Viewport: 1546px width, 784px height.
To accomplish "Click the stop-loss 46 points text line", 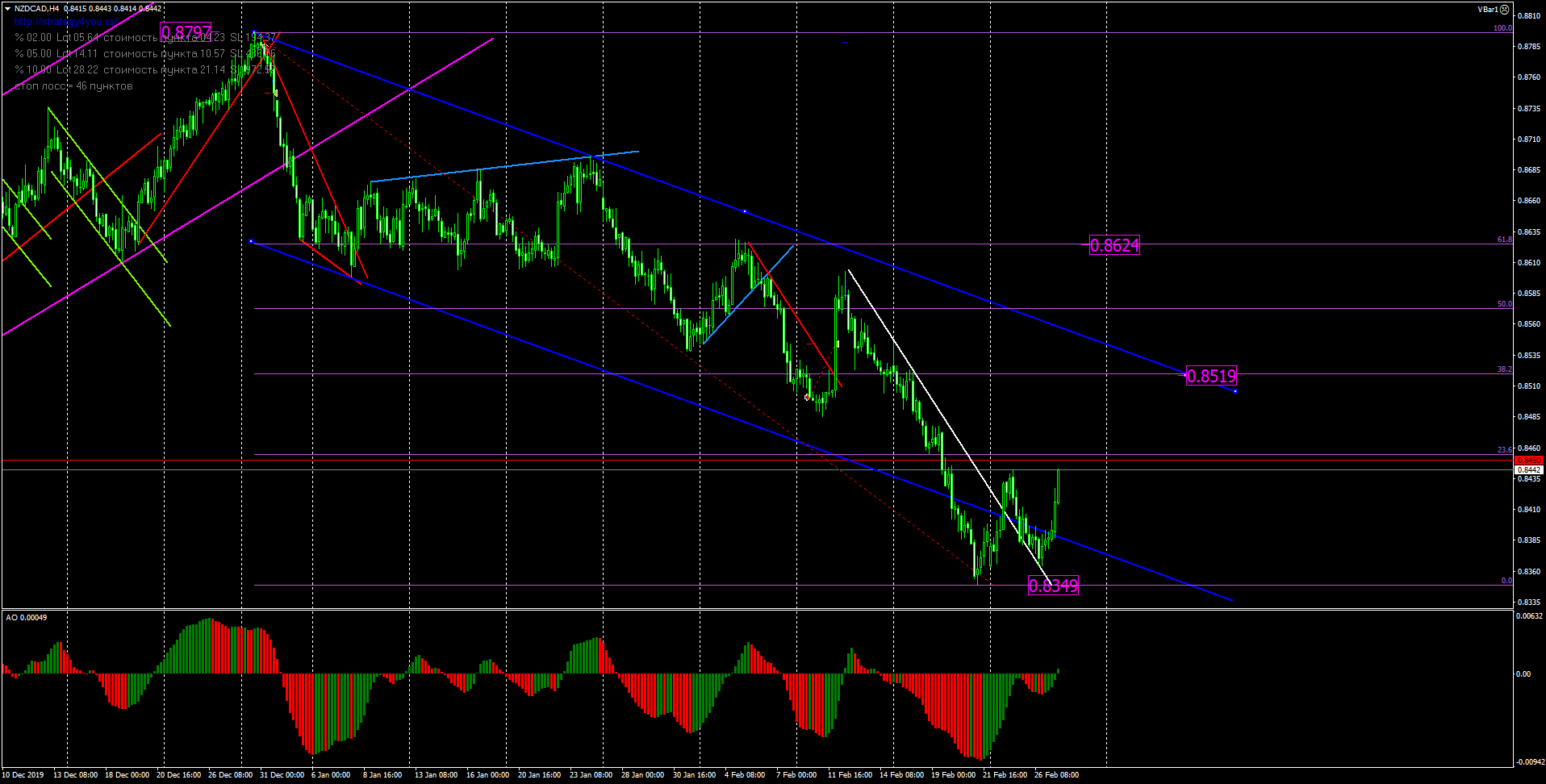I will pos(73,86).
